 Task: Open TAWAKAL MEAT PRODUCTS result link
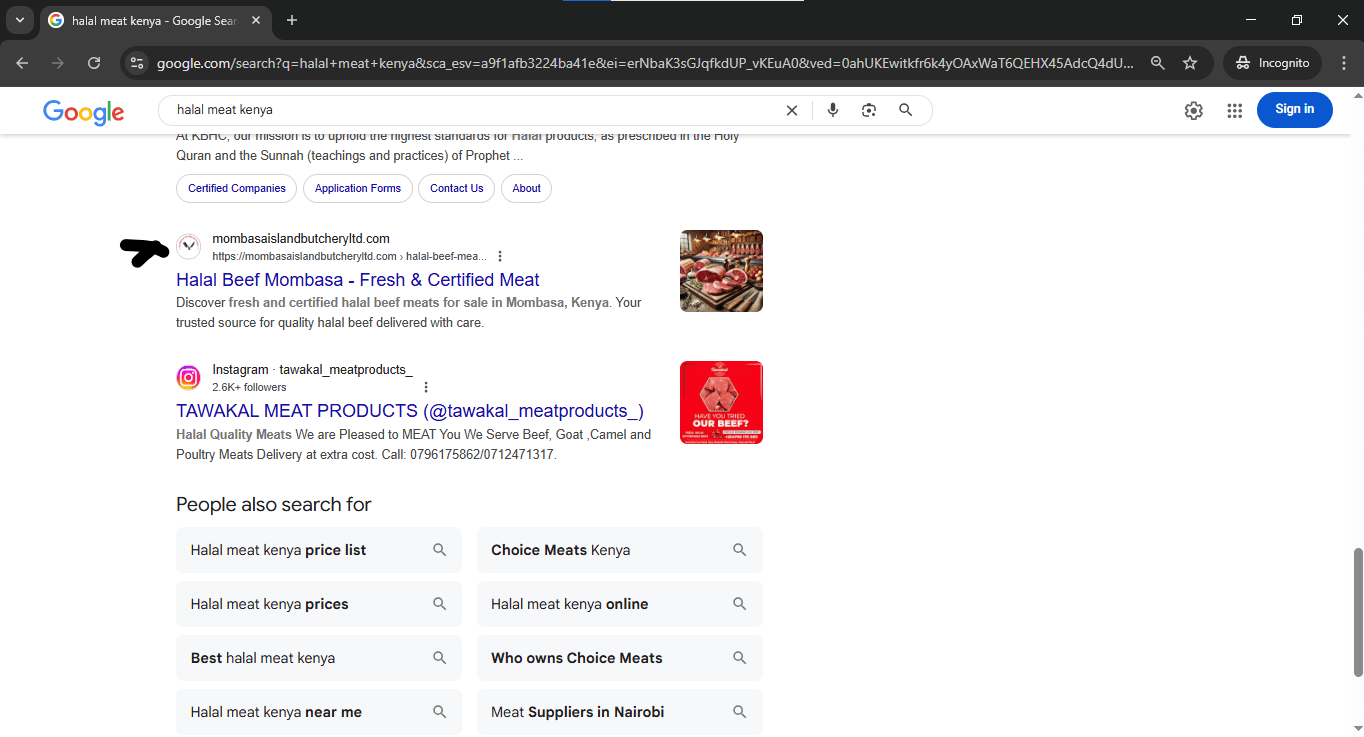[410, 411]
